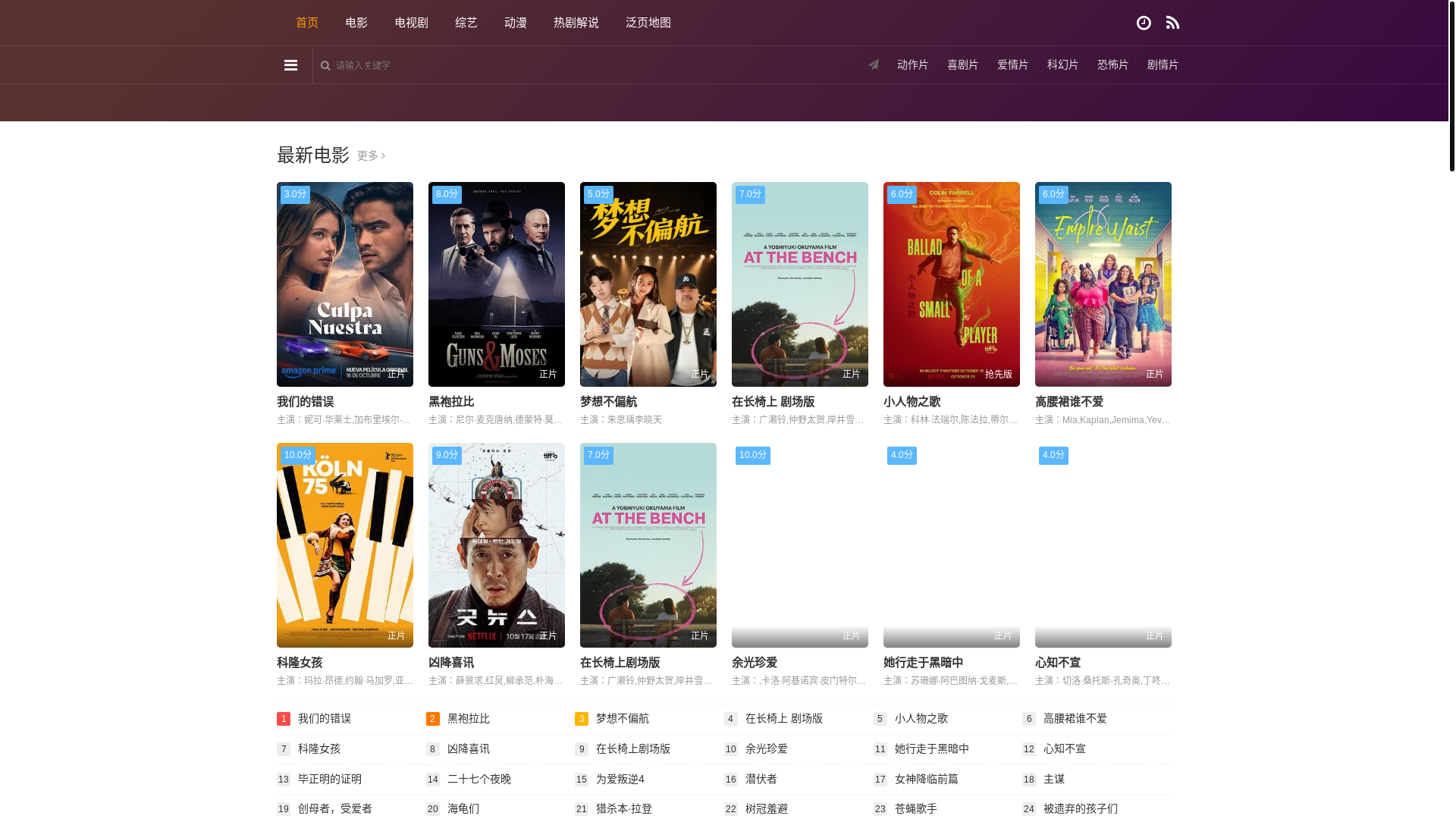Screen dimensions: 1456x819
Task: Open the blank 余光珍爱 poster
Action: click(800, 545)
